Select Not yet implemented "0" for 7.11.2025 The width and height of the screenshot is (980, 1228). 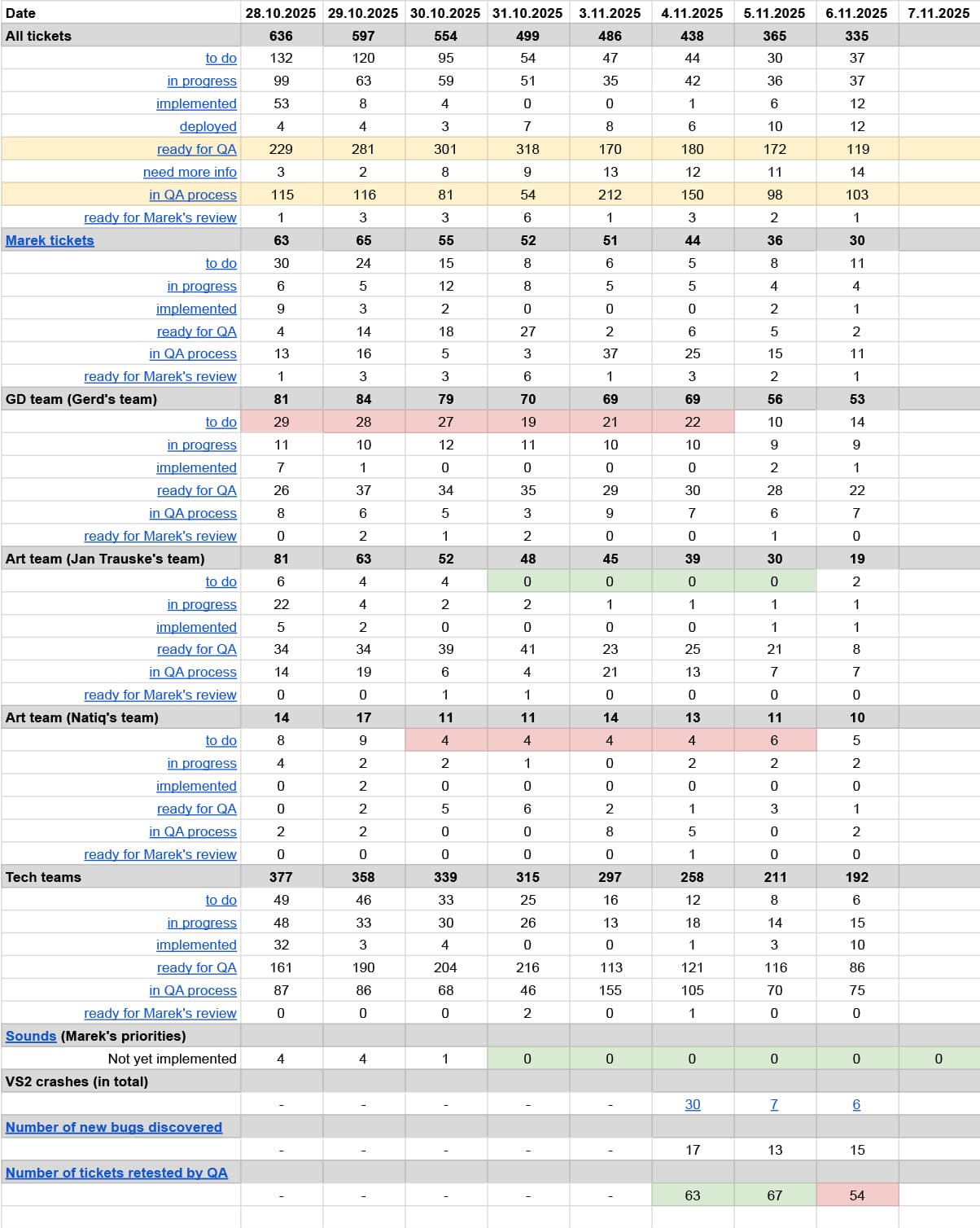[x=938, y=1059]
